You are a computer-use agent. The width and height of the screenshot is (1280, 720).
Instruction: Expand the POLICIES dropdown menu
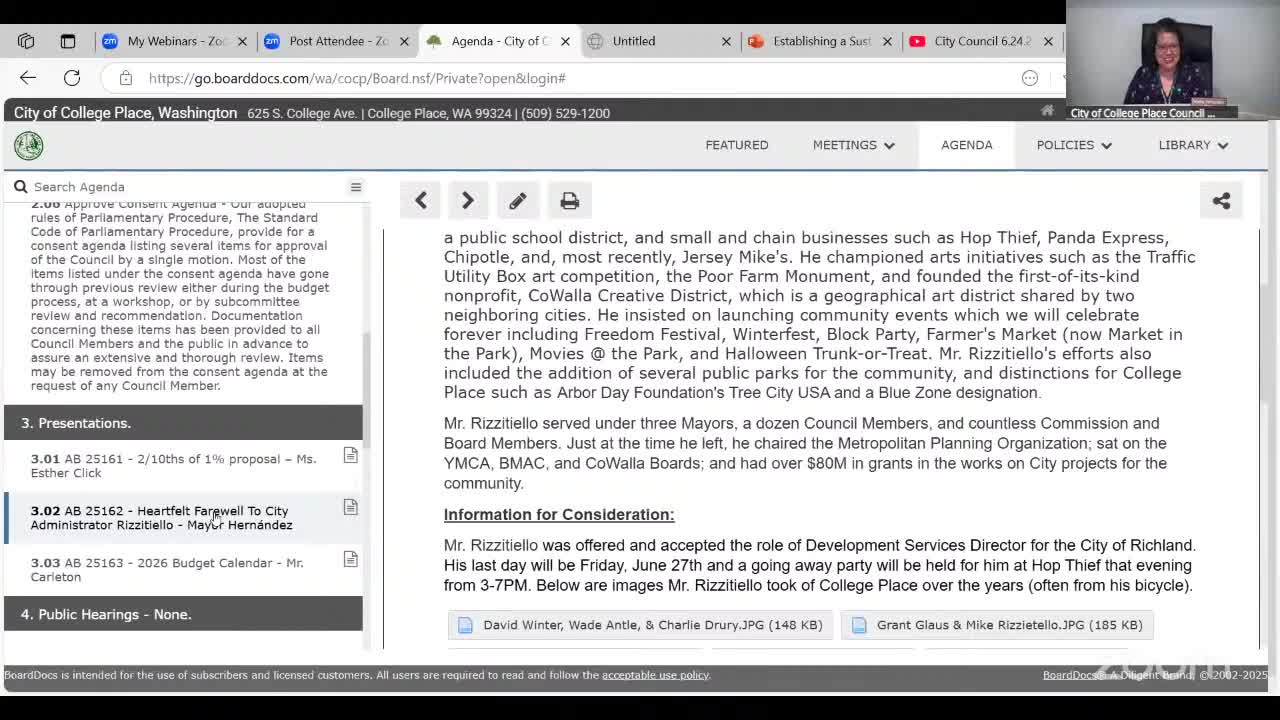(1074, 145)
